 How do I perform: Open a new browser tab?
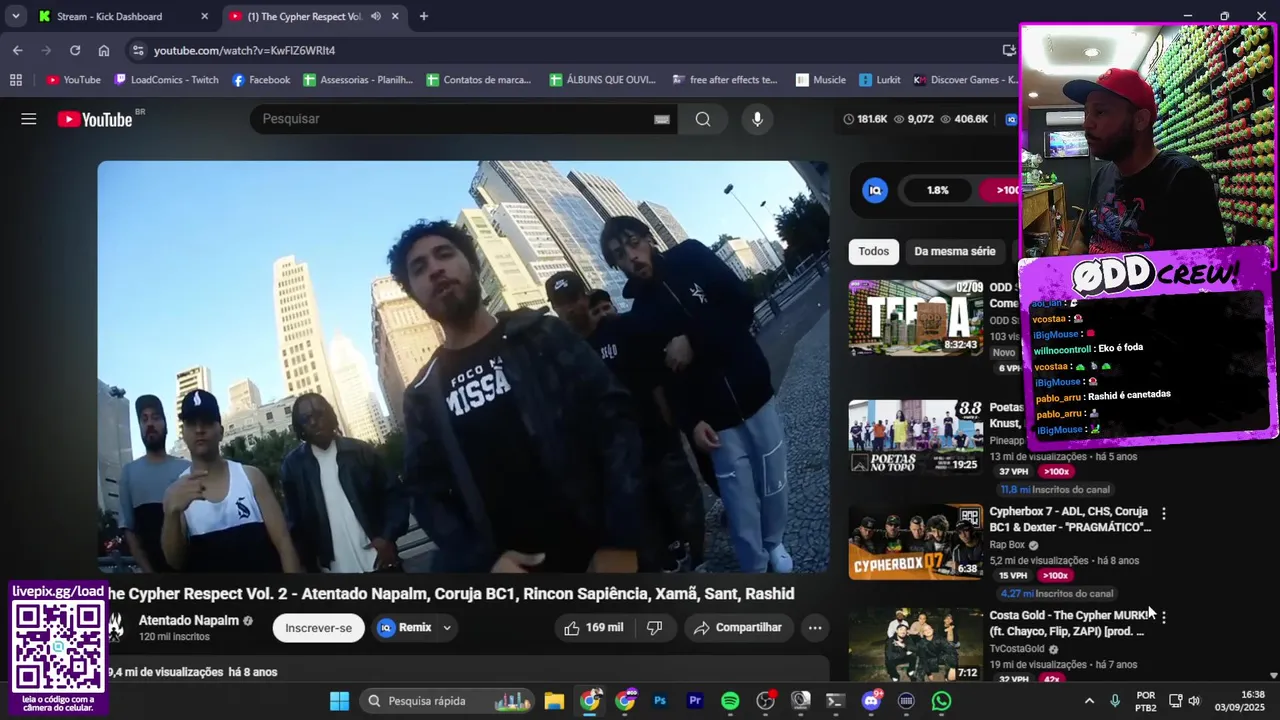pyautogui.click(x=424, y=16)
